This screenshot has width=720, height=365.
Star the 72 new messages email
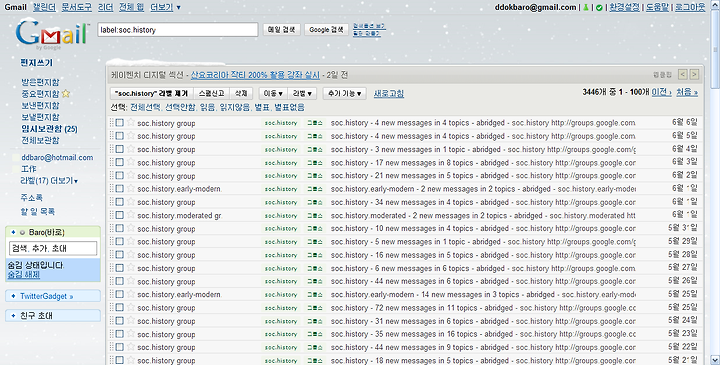point(131,308)
